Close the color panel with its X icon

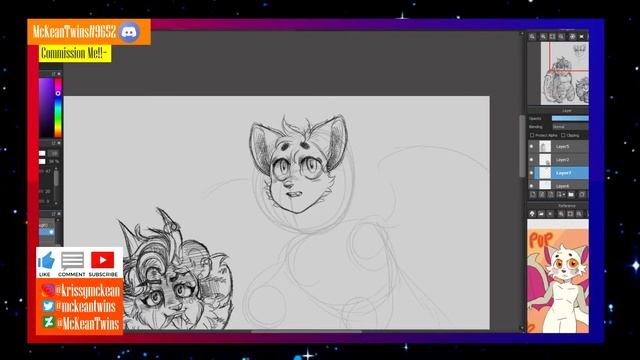pos(59,74)
